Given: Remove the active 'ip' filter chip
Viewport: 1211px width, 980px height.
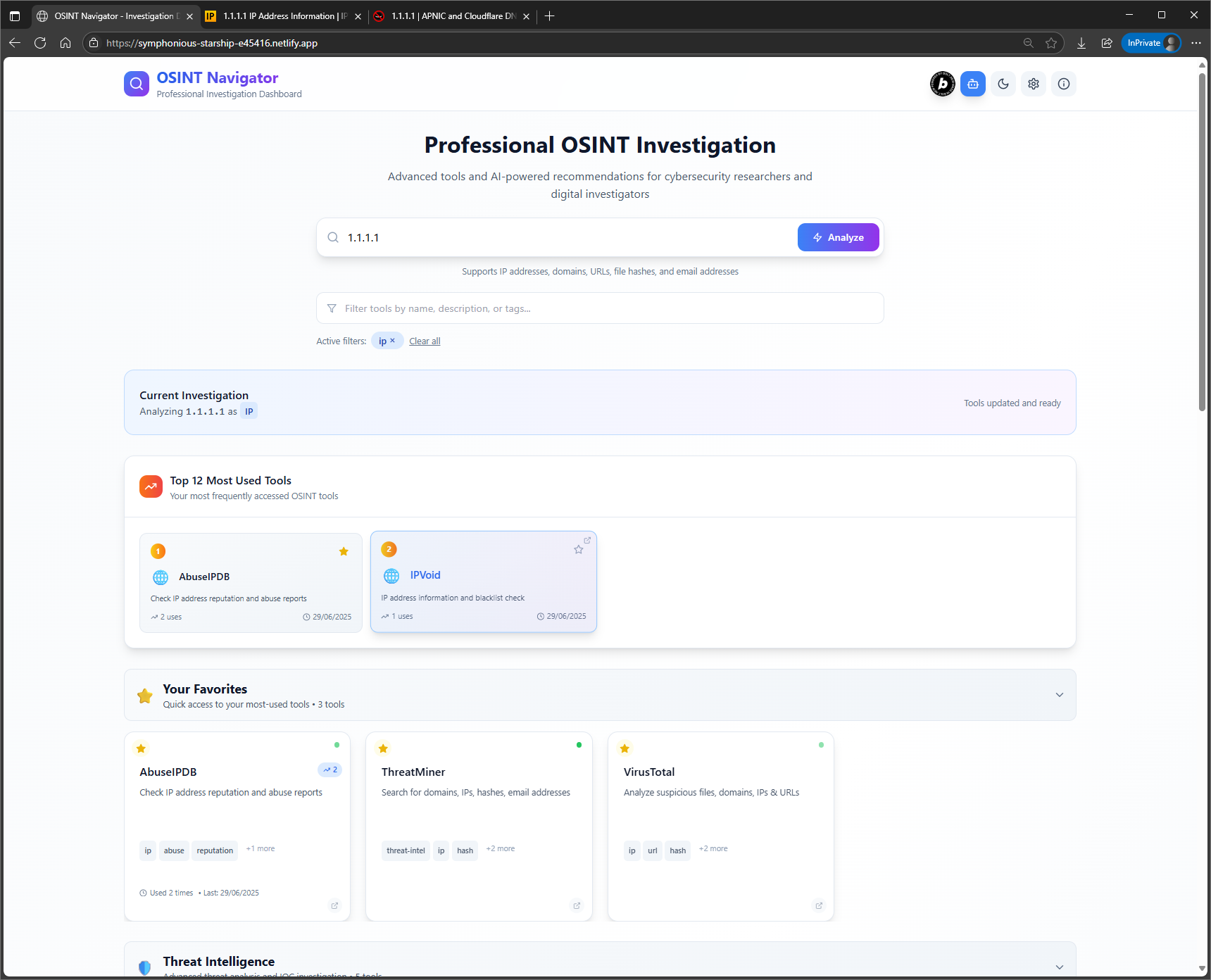Looking at the screenshot, I should [x=392, y=341].
